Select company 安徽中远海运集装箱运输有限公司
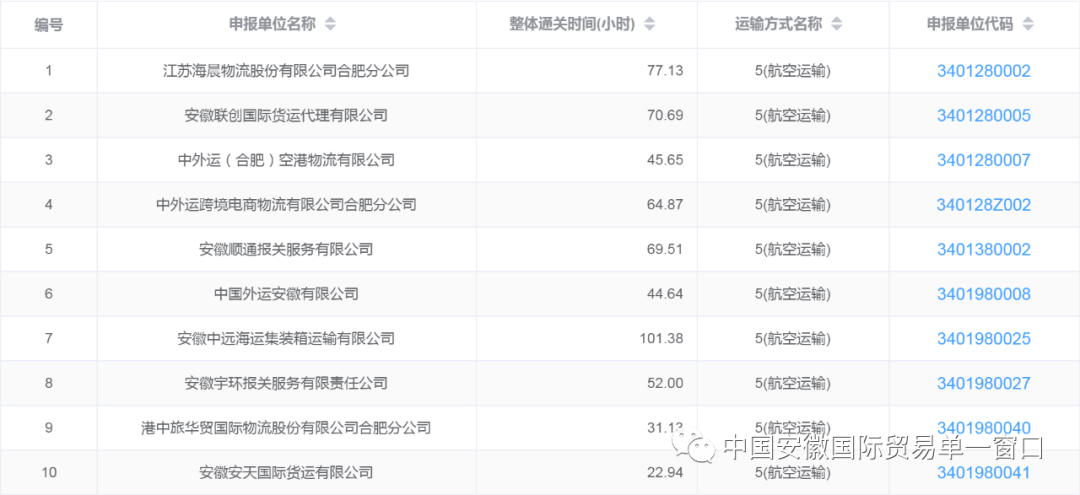 pyautogui.click(x=287, y=339)
